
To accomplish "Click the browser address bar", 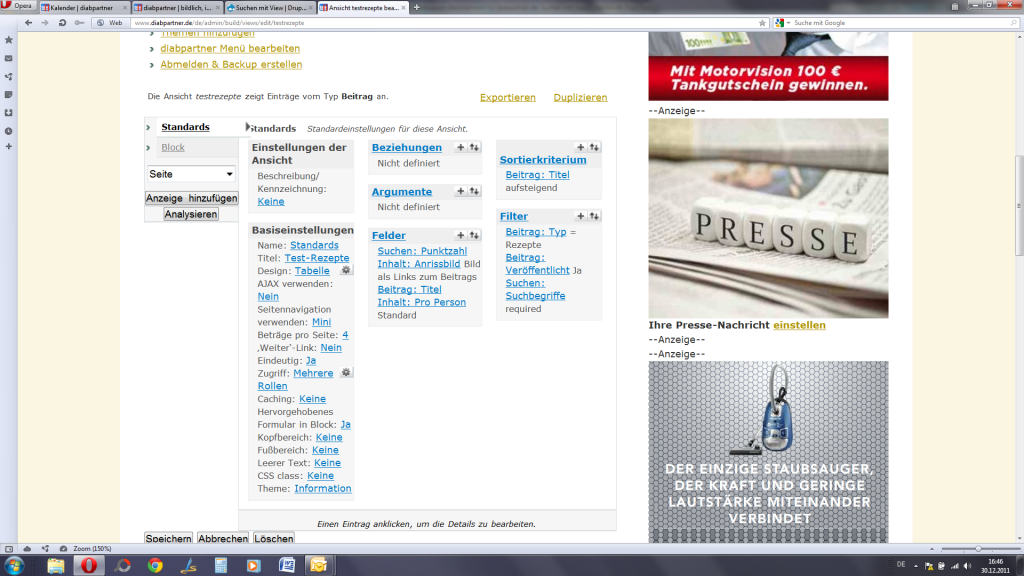I will point(400,22).
